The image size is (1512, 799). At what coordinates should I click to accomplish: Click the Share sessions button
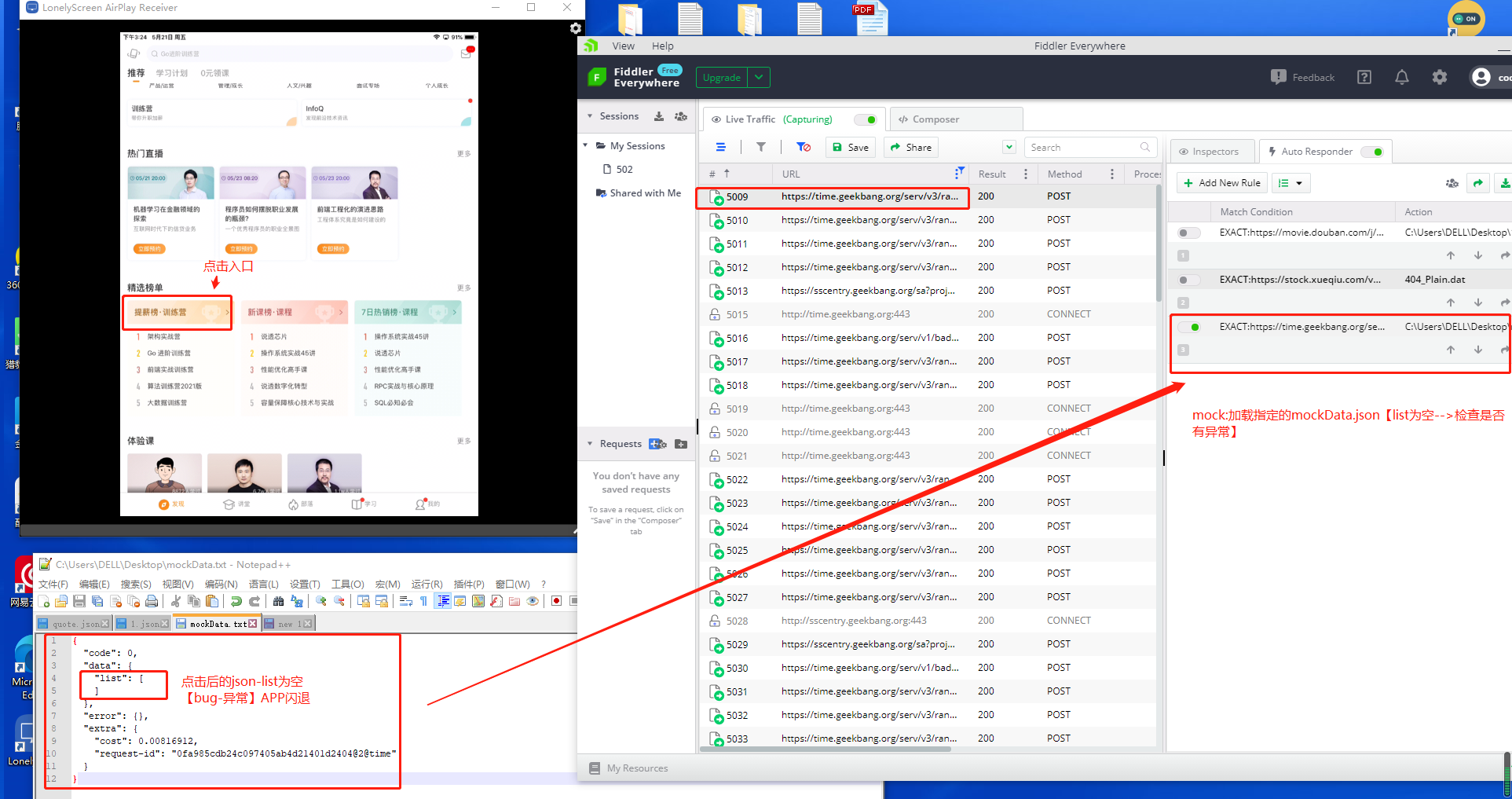point(911,147)
